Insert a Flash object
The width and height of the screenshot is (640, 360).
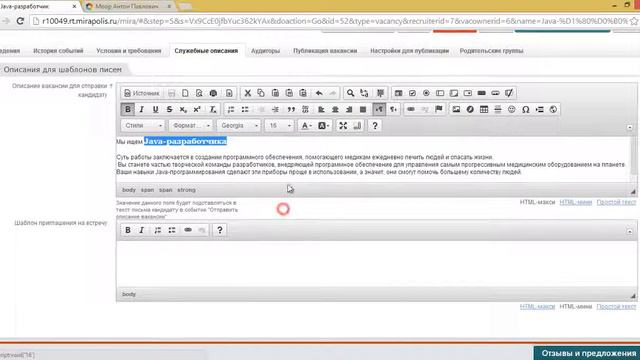[x=470, y=109]
